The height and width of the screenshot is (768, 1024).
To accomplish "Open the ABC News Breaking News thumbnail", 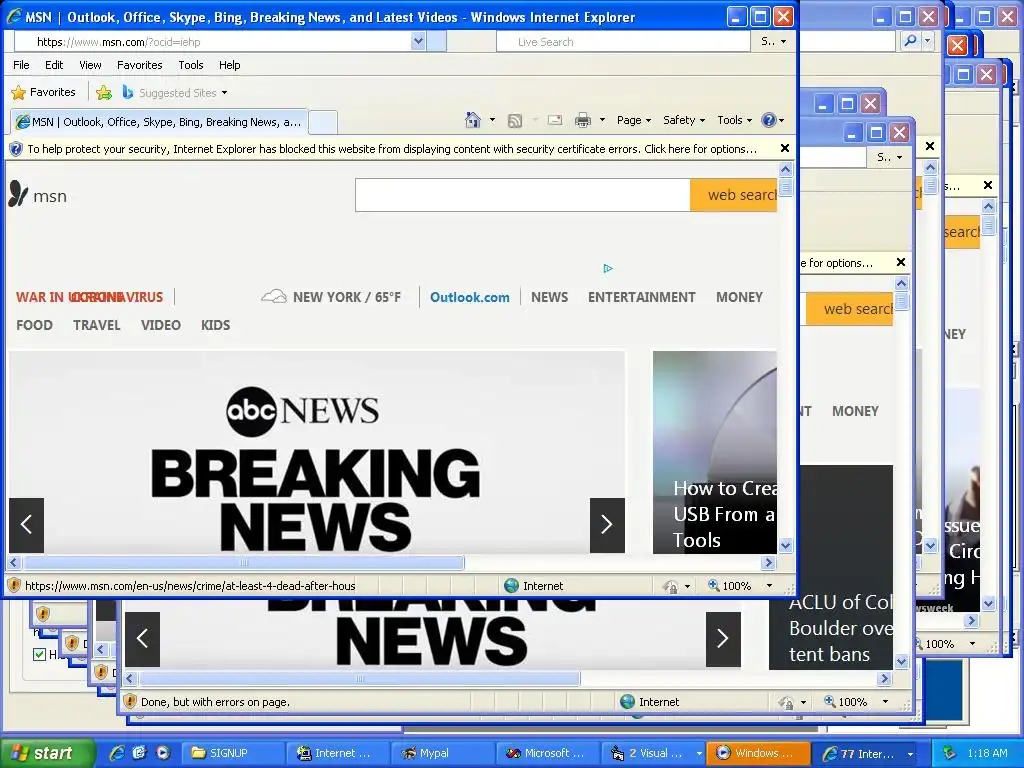I will tap(317, 452).
